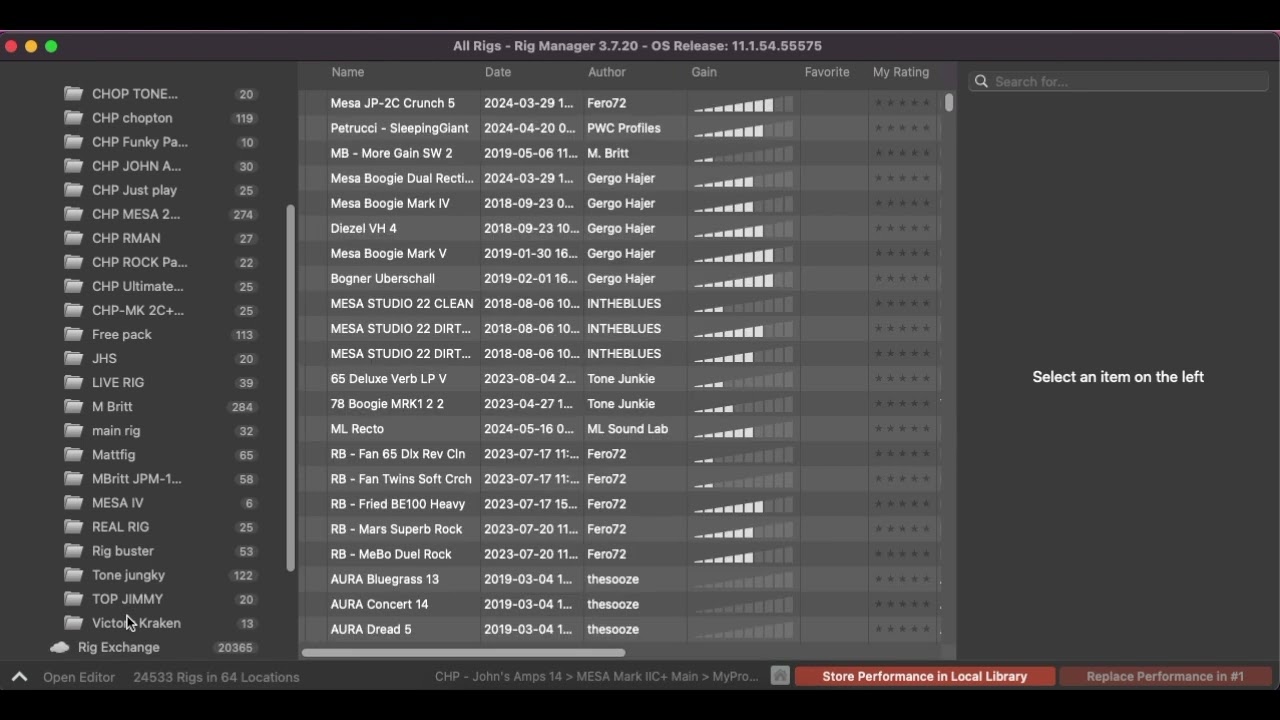This screenshot has width=1280, height=720.
Task: Set the star rating for ML Recto
Action: tap(902, 429)
